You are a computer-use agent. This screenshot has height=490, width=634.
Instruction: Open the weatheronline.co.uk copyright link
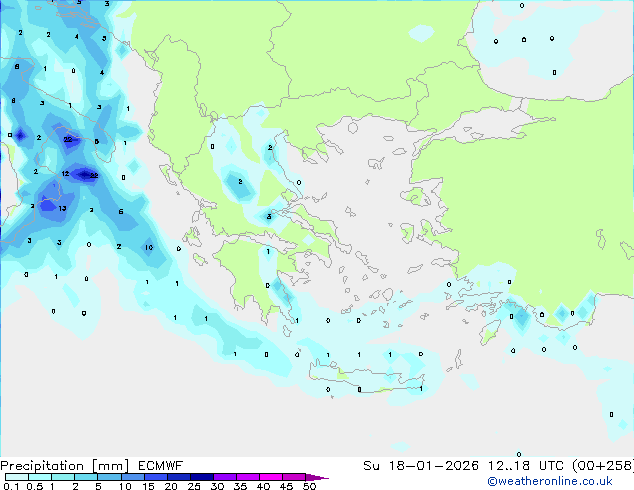point(550,481)
